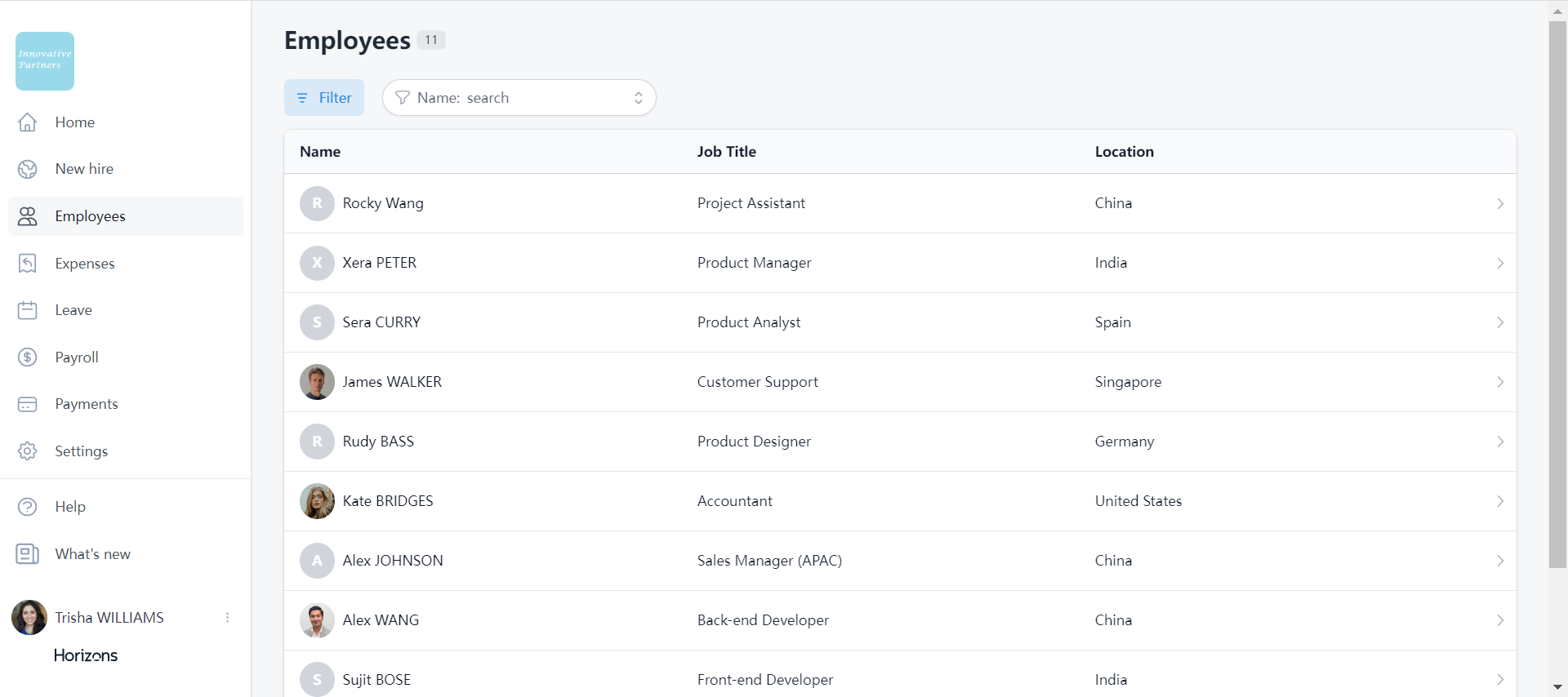The image size is (1568, 697).
Task: Open James WALKER's employee name link
Action: click(392, 382)
